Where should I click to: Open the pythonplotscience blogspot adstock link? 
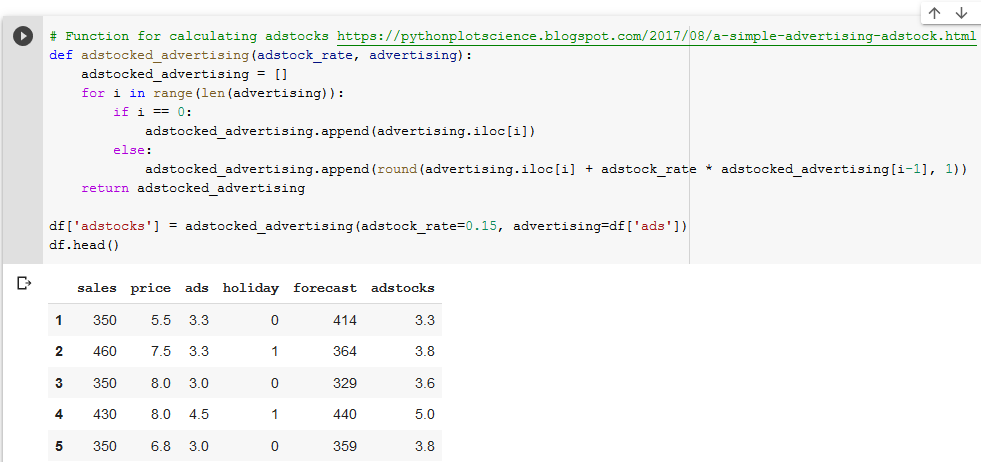pos(656,36)
